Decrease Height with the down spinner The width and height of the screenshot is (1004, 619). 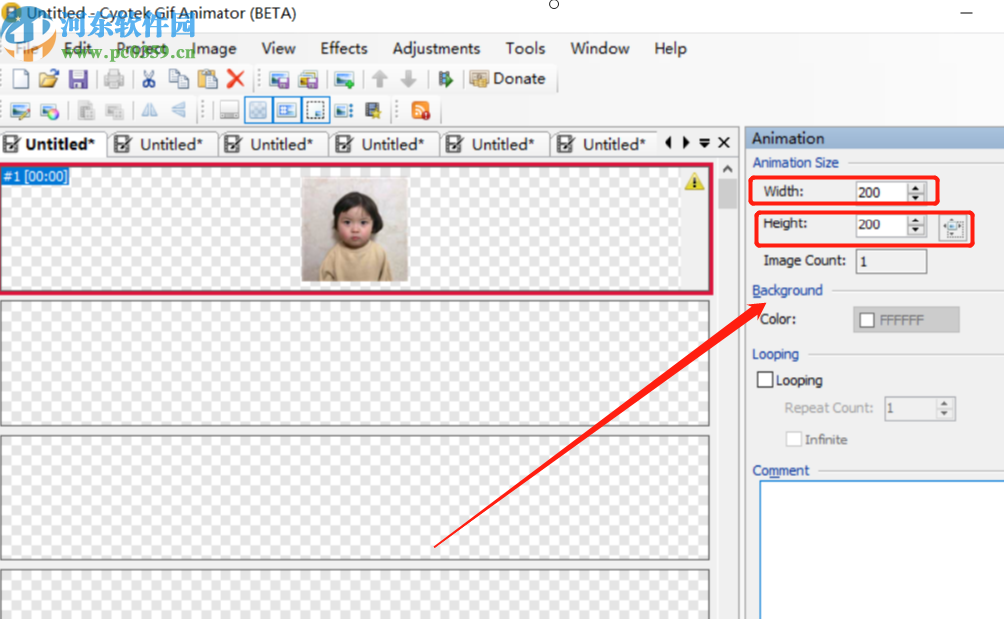coord(916,230)
